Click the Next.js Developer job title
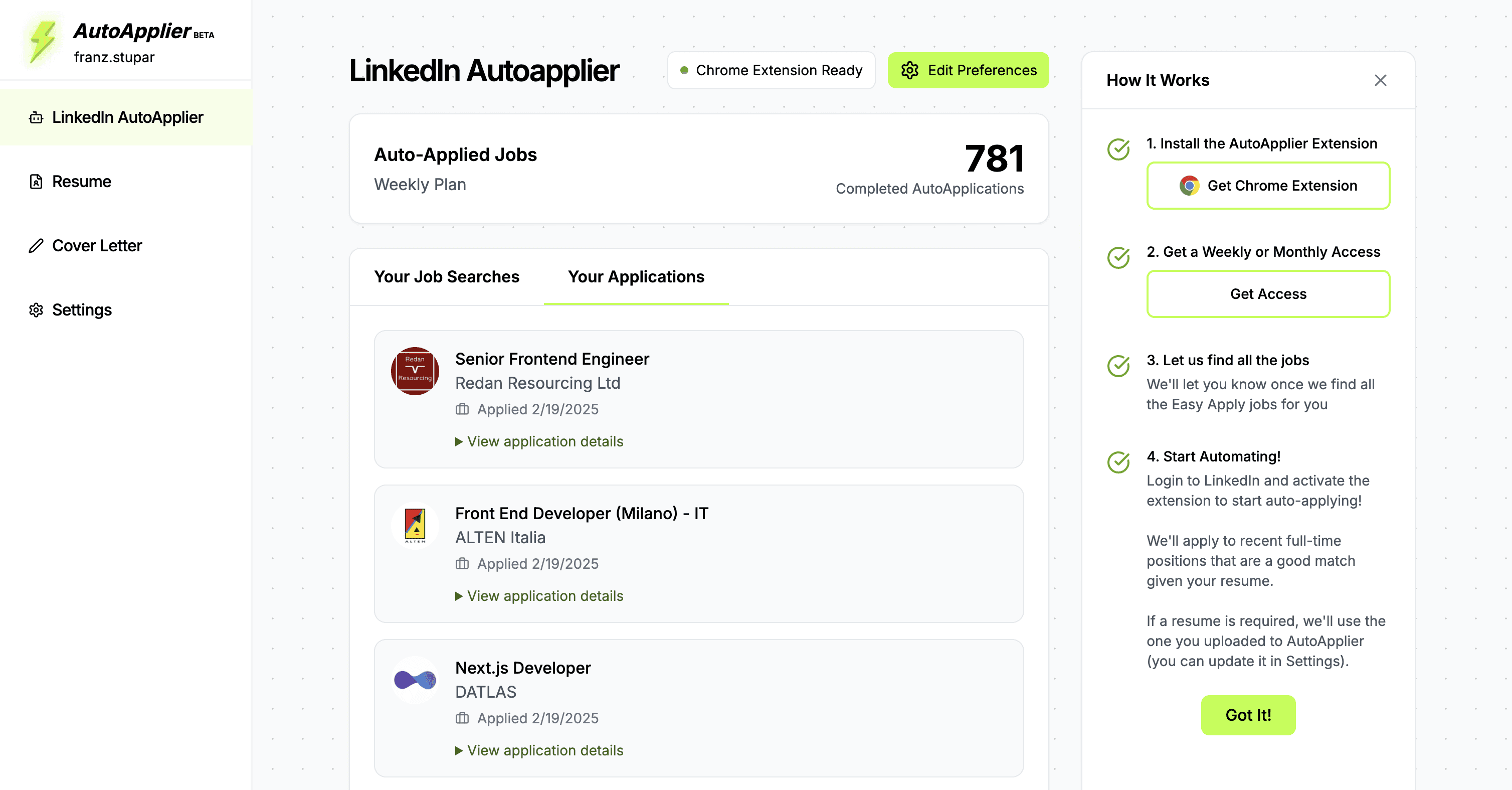1512x790 pixels. coord(523,668)
